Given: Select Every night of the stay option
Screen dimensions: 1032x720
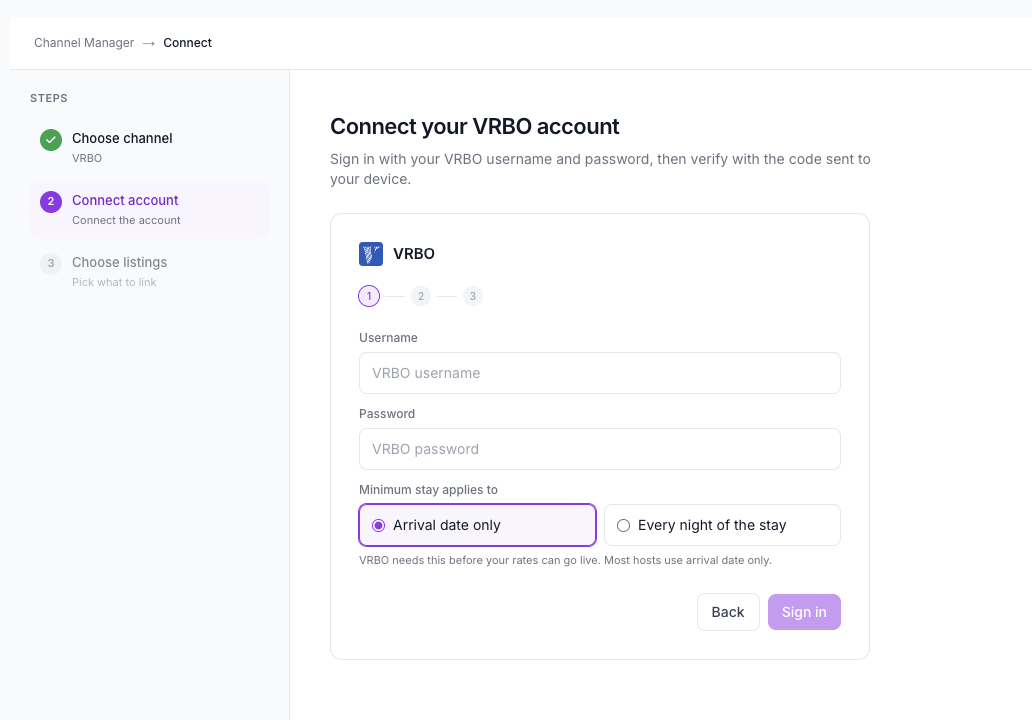Looking at the screenshot, I should [722, 525].
